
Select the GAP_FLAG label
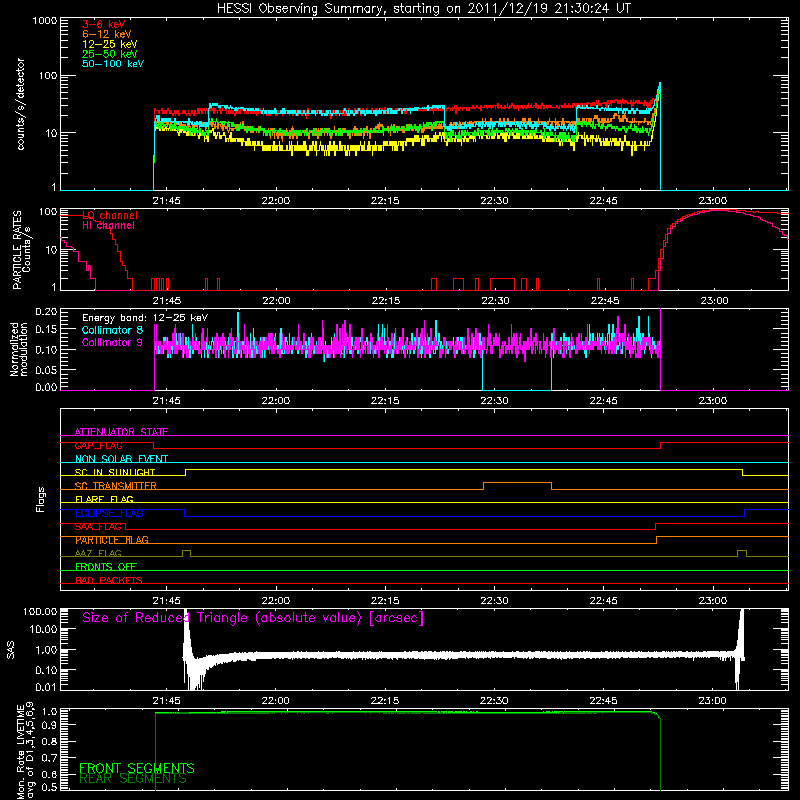[x=99, y=445]
